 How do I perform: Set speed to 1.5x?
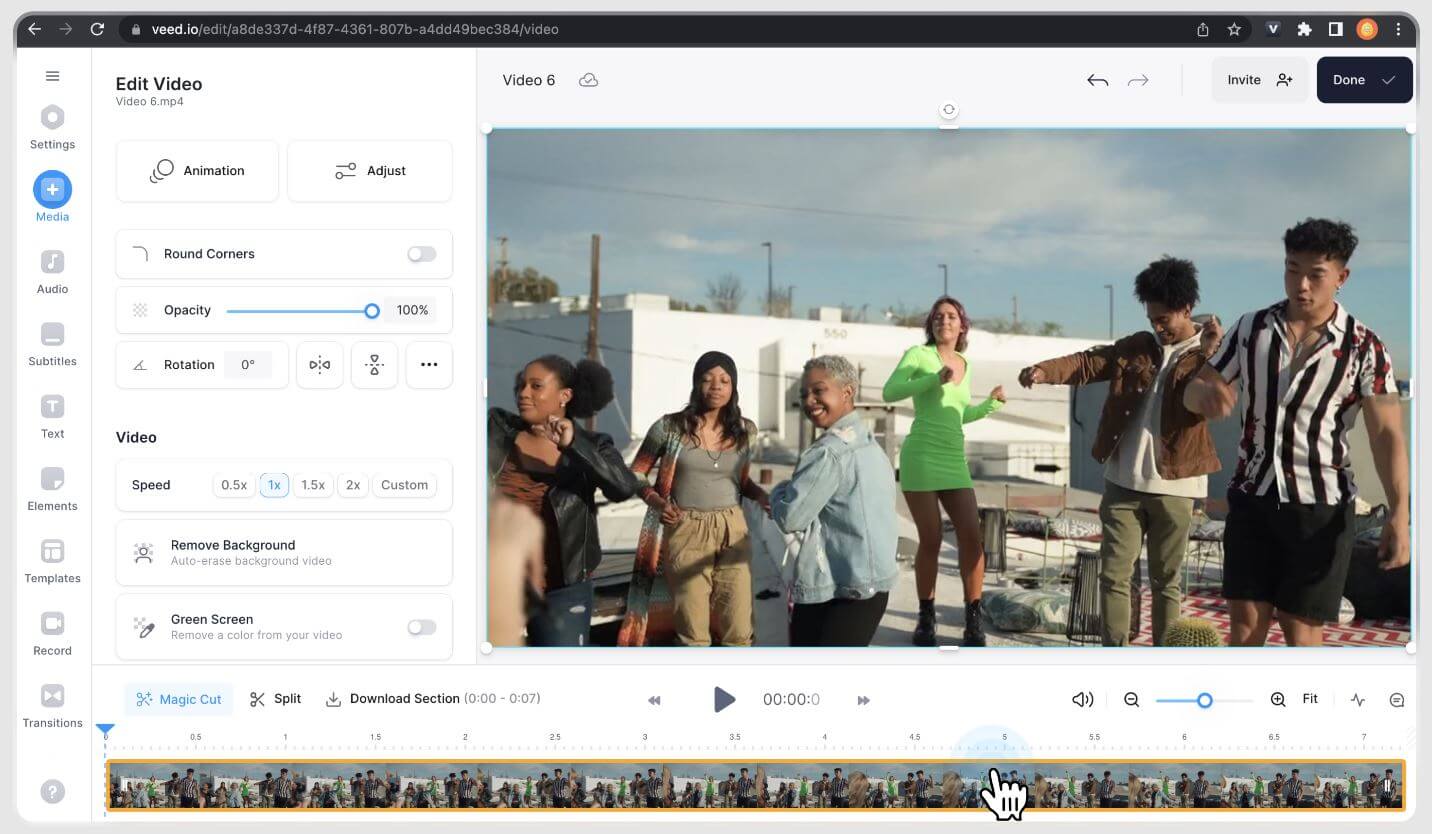pyautogui.click(x=313, y=485)
